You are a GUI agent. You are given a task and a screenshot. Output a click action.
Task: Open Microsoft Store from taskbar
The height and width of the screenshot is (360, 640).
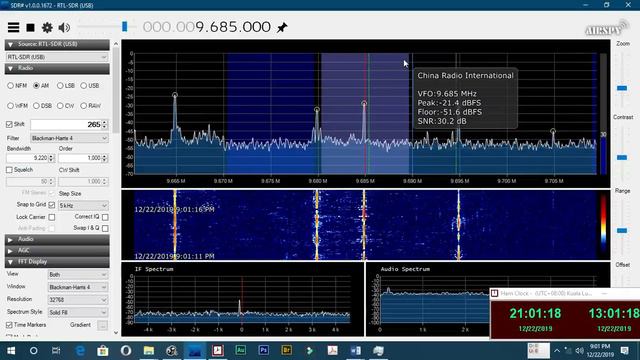102,351
